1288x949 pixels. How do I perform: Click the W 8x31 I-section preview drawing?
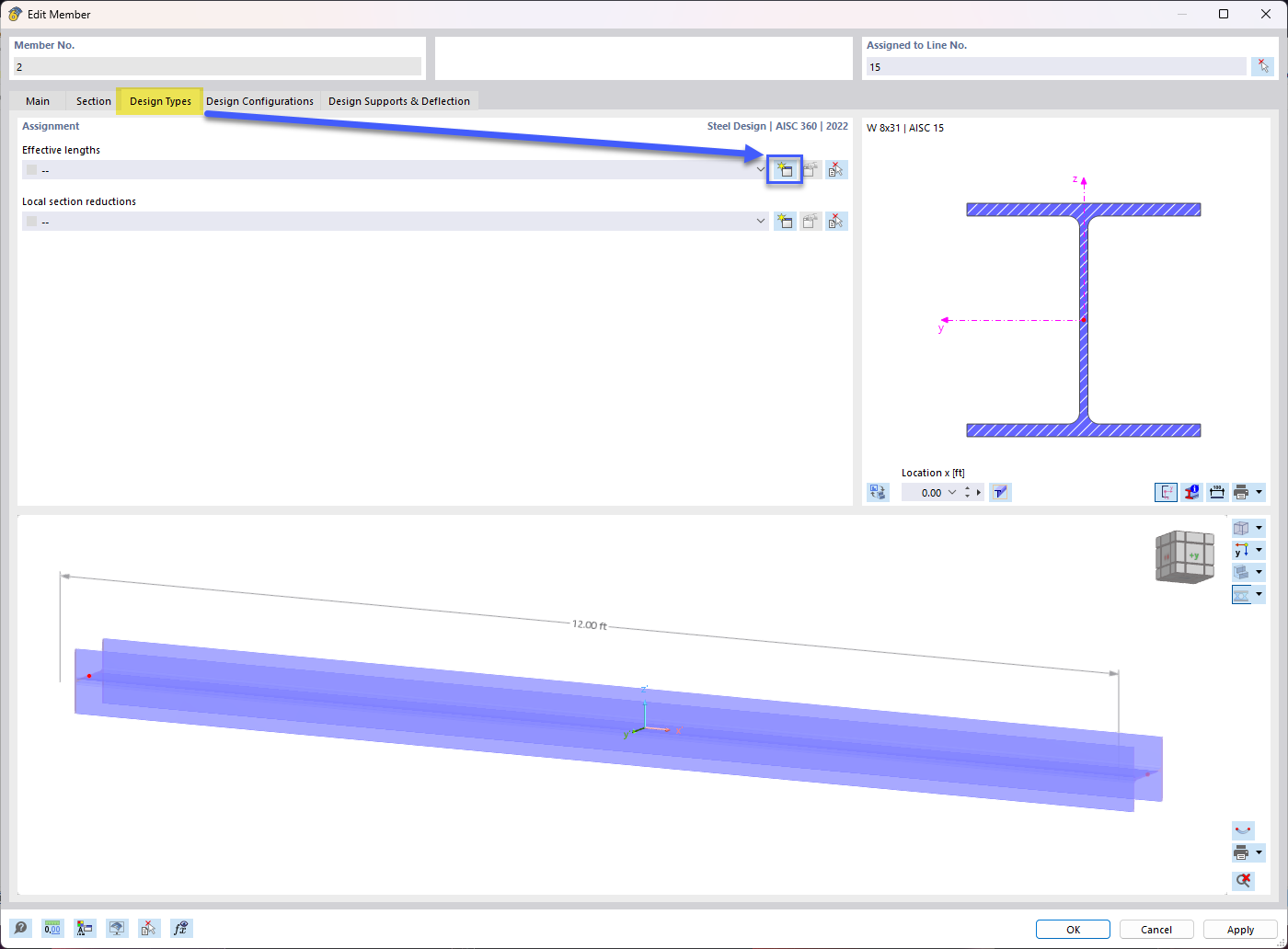[x=1083, y=319]
